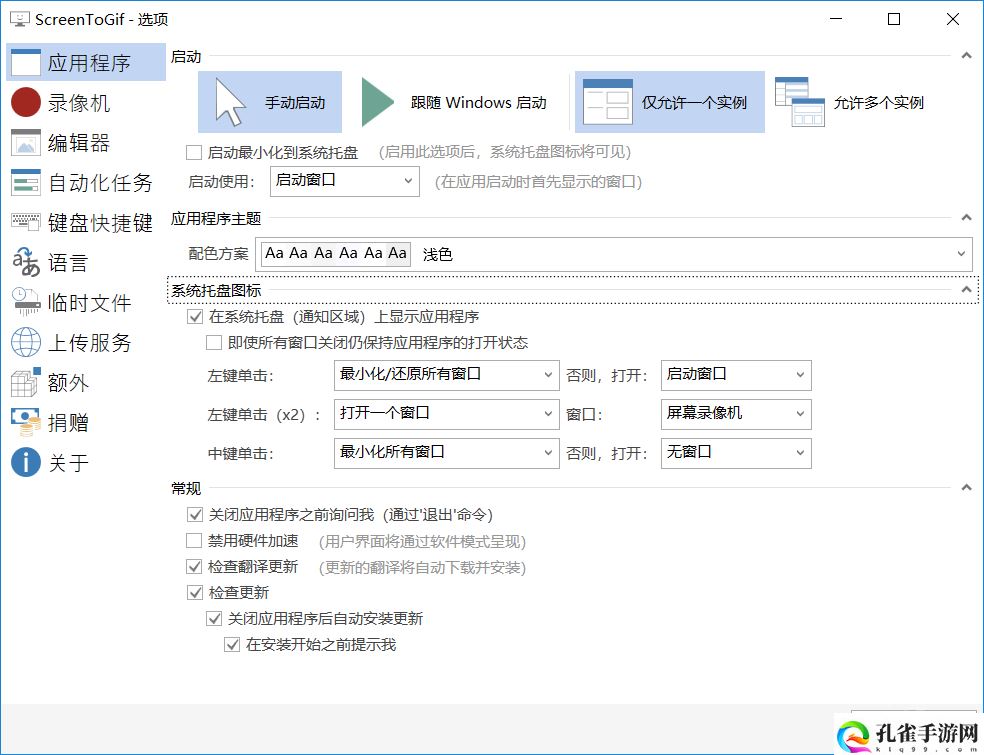Select the 编辑器 (Editor) sidebar icon
Screen dimensions: 984x755
tap(26, 143)
